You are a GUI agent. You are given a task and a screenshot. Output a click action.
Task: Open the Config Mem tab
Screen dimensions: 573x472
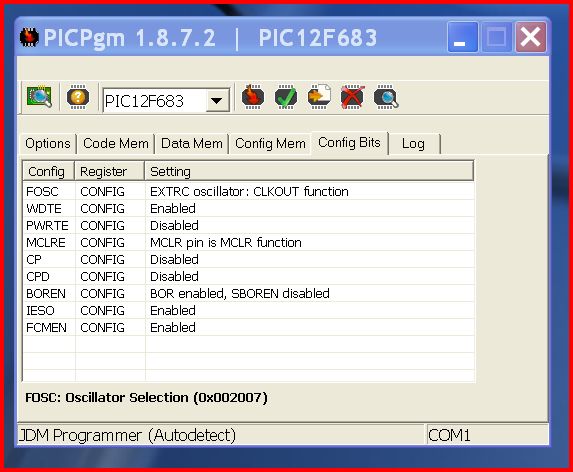[x=270, y=144]
